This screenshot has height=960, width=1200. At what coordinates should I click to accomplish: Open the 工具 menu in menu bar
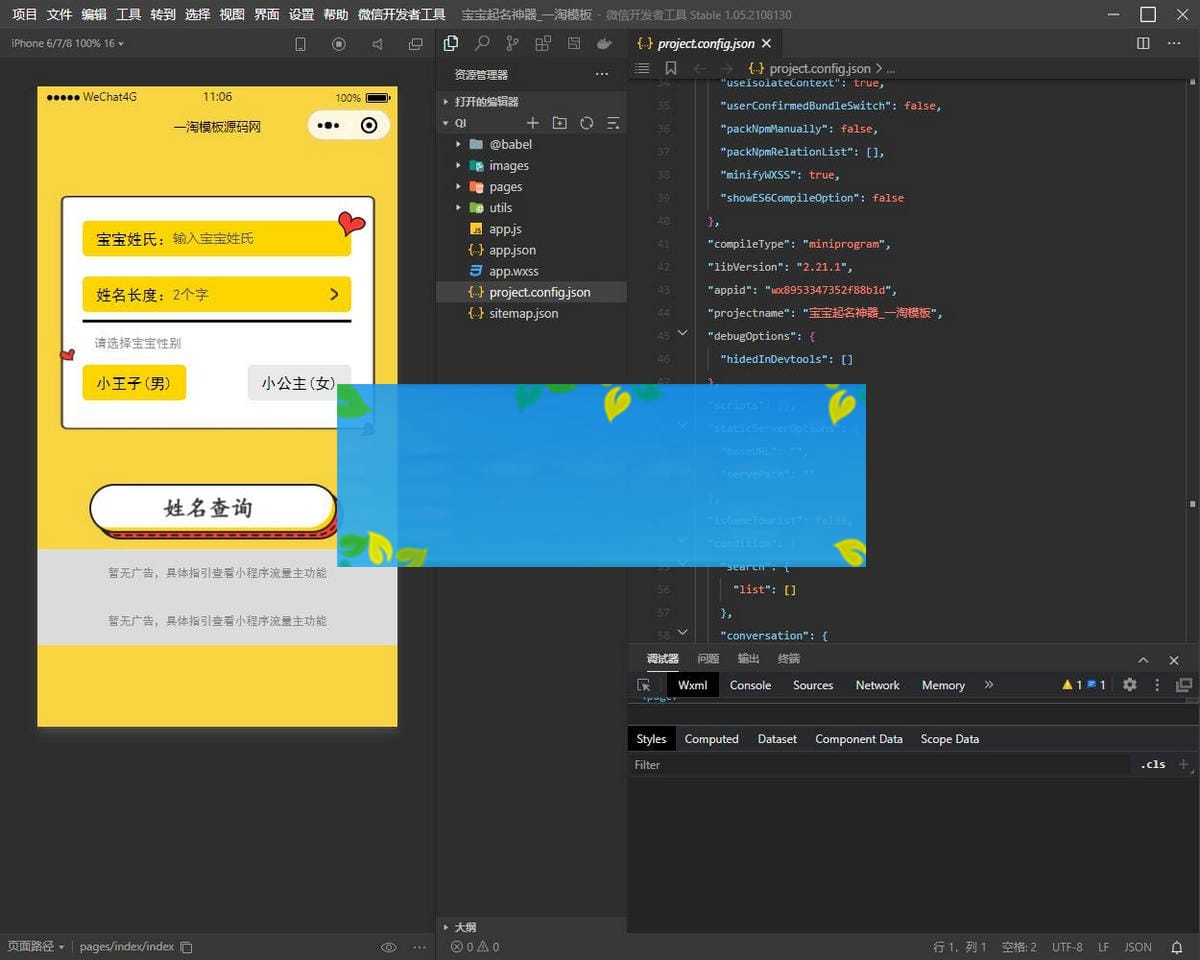point(128,14)
